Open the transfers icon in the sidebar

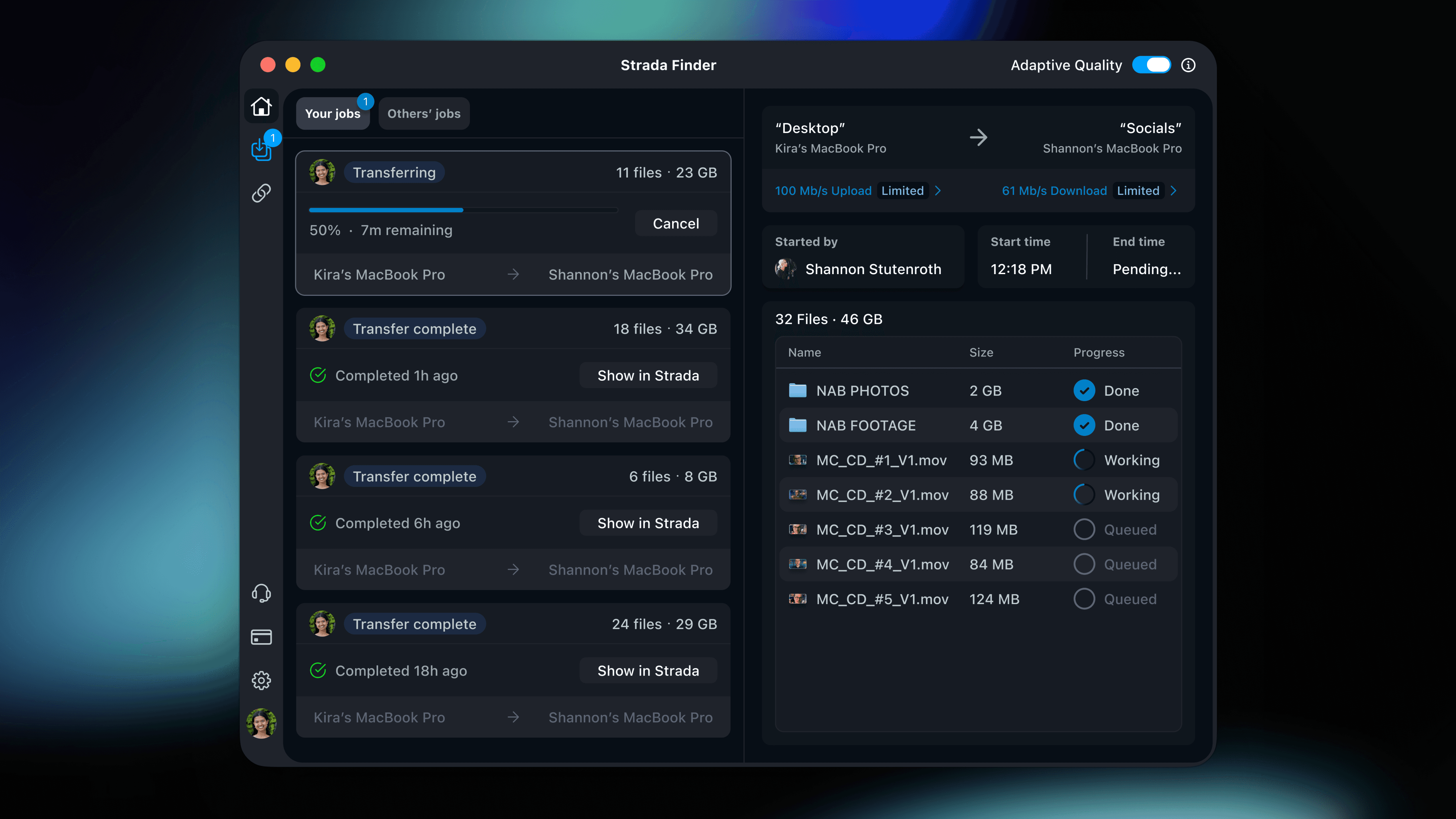pos(261,150)
